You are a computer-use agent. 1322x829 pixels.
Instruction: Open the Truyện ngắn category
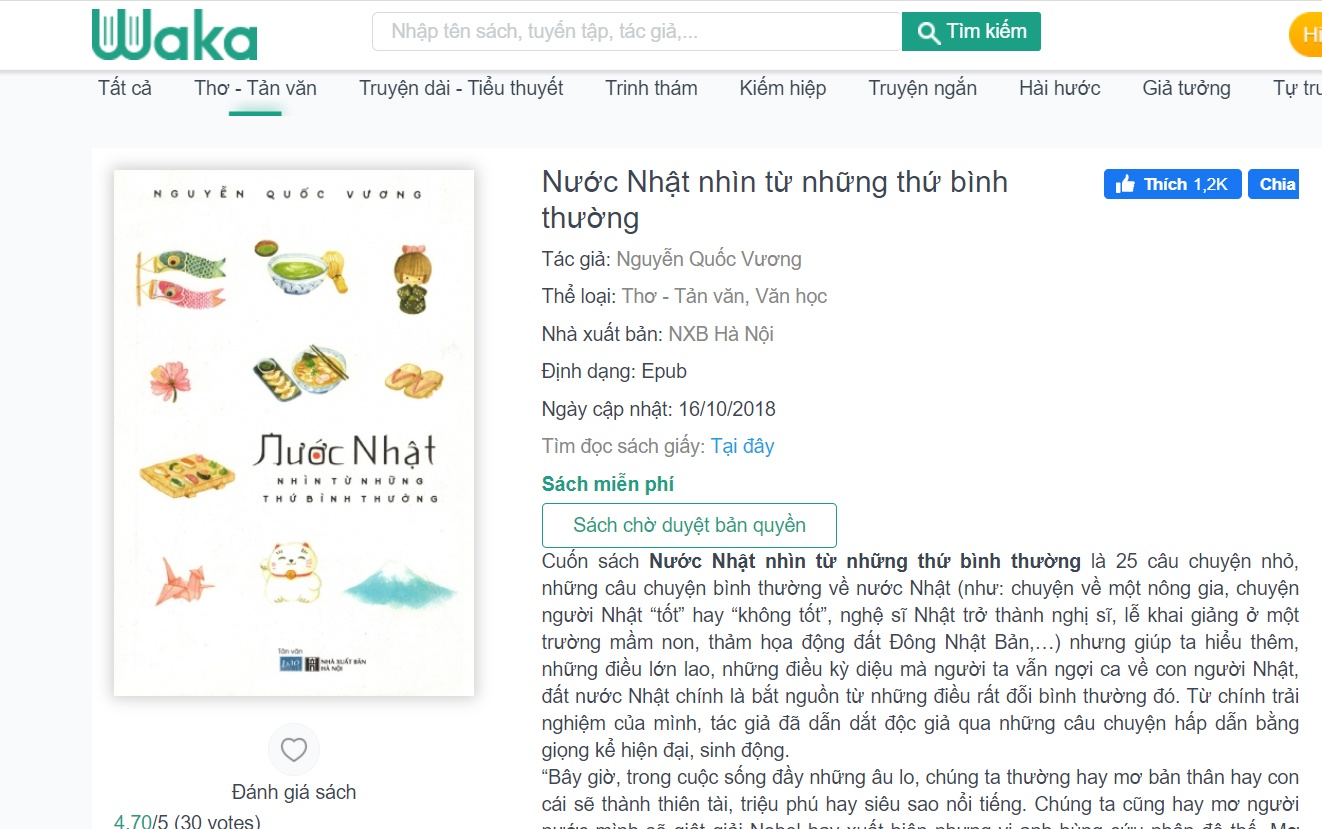pyautogui.click(x=922, y=88)
